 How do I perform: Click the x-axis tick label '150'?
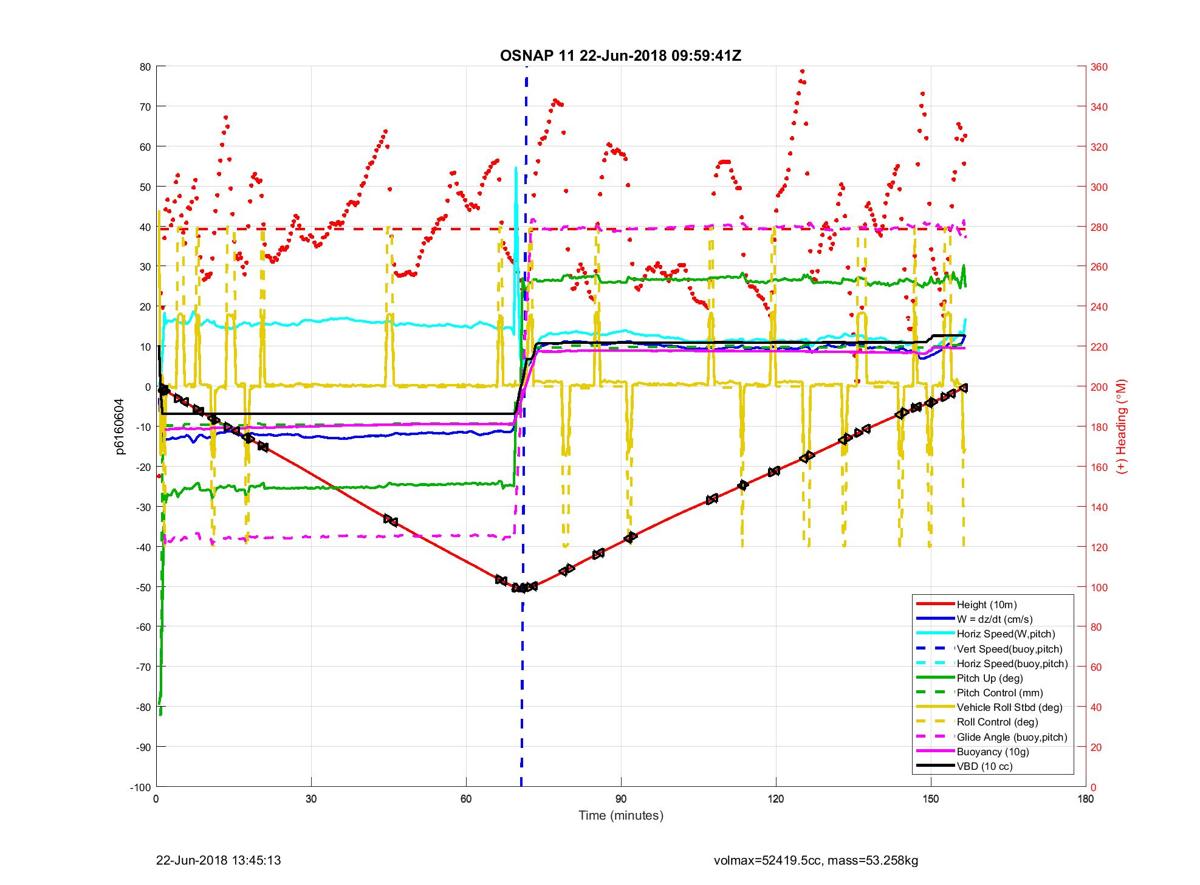coord(930,800)
